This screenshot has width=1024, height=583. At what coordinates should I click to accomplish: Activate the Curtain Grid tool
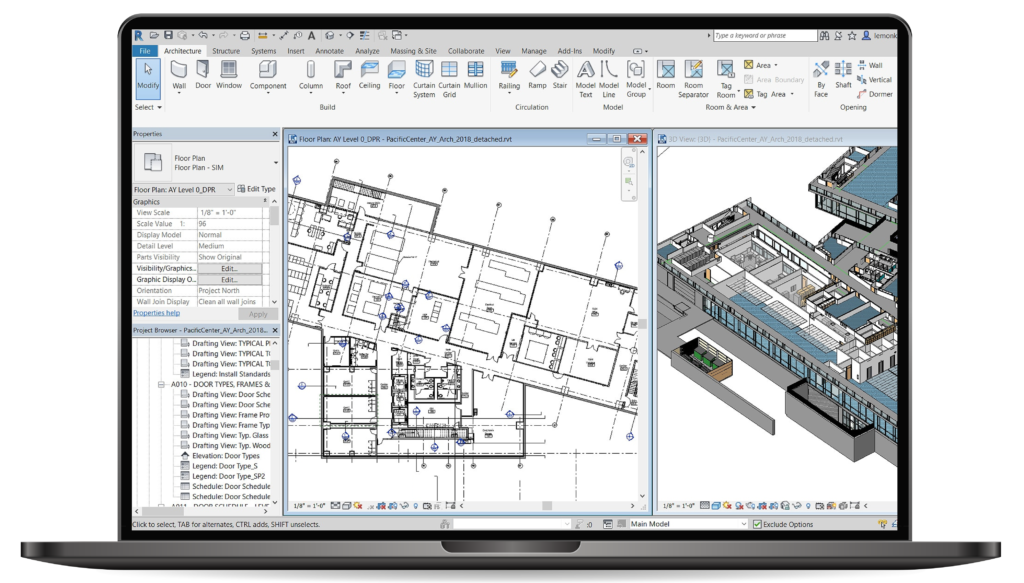449,76
